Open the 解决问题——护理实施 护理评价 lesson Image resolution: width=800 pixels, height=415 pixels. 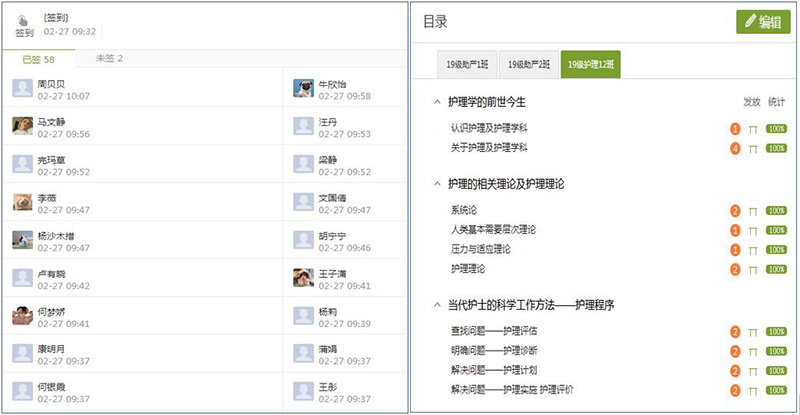[512, 389]
